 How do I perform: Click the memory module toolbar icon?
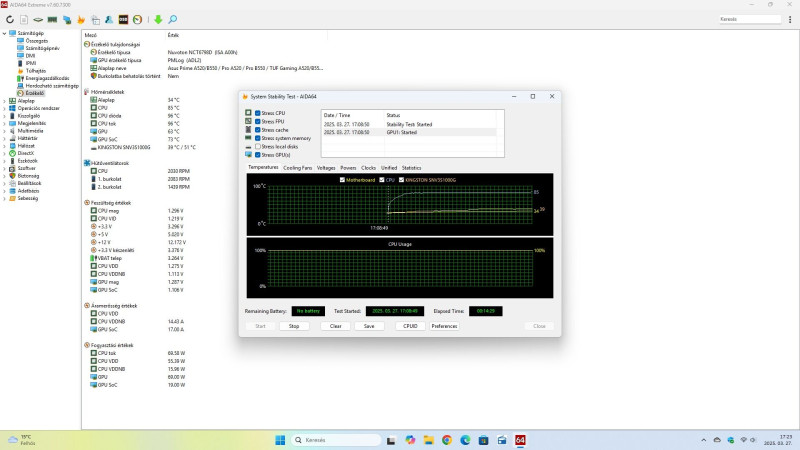[52, 19]
